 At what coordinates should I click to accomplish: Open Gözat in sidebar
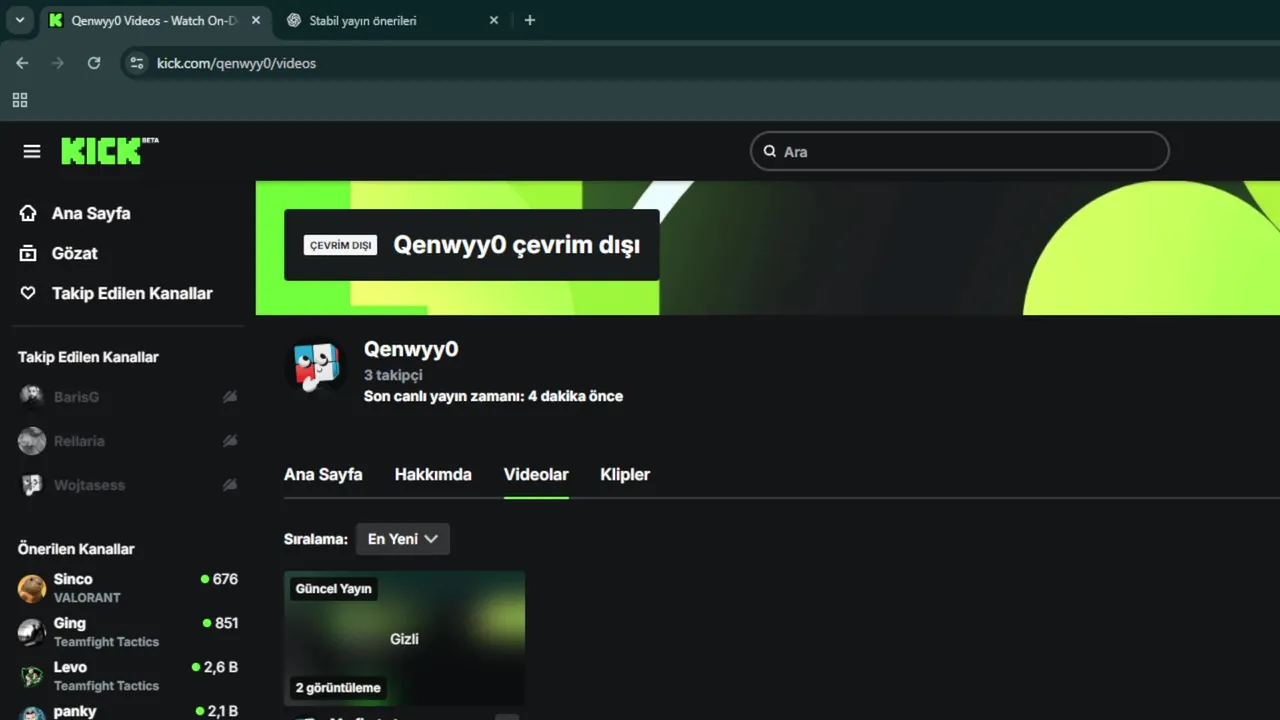coord(75,253)
